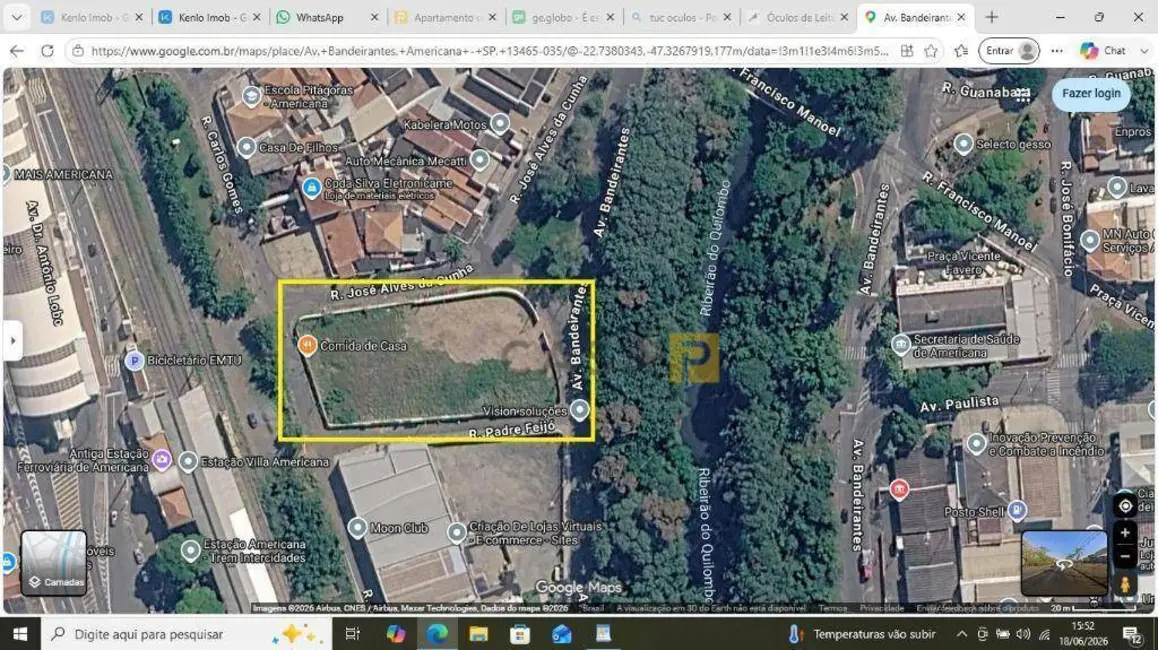Open the Street View thumbnail preview
This screenshot has width=1158, height=650.
pos(1063,563)
